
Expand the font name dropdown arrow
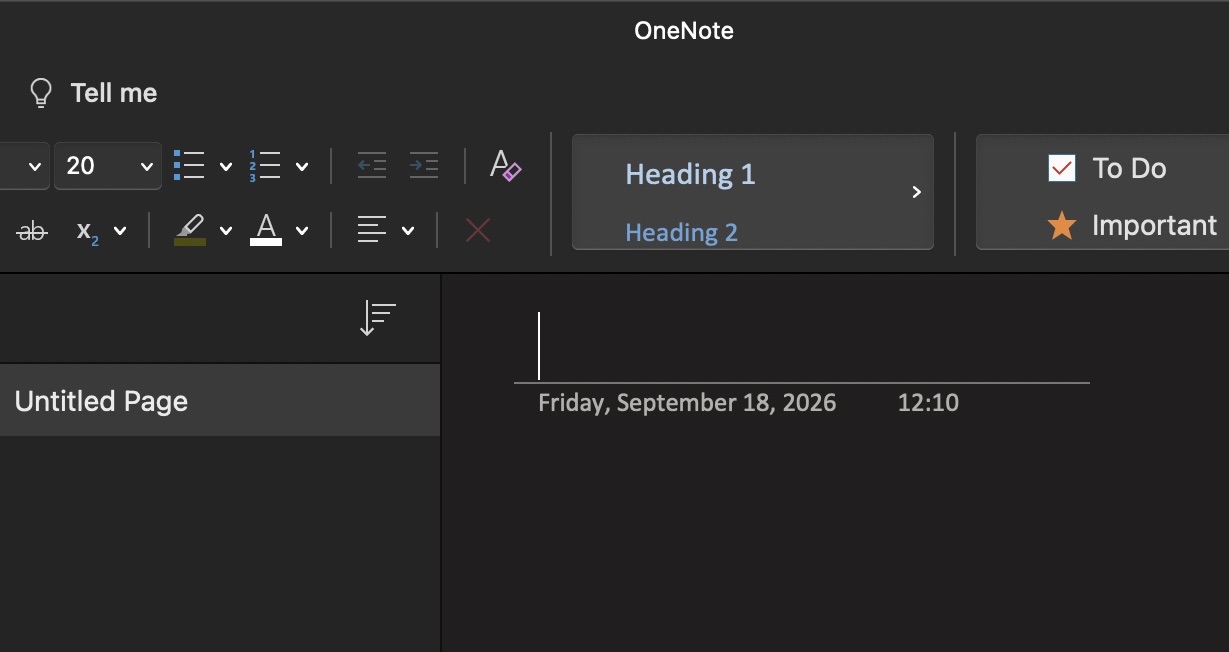tap(34, 166)
